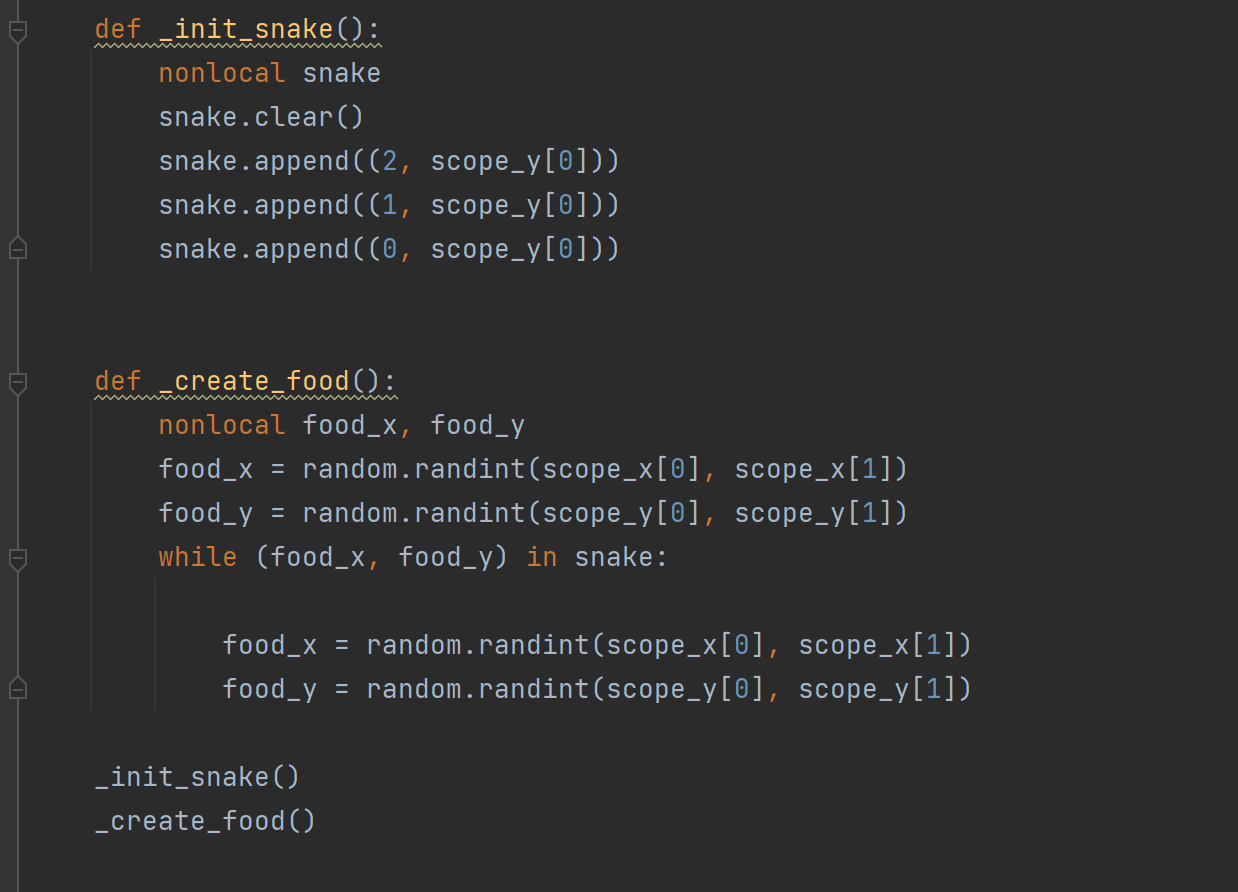Click the snake.append((1, scope_y[0])) line
This screenshot has width=1238, height=892.
(389, 205)
